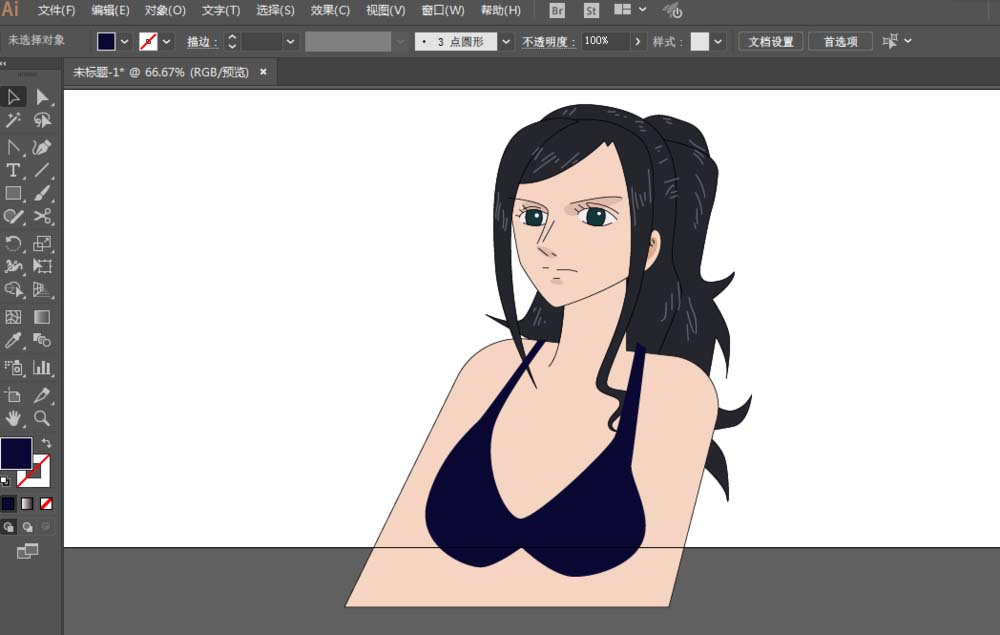Select the Direct Selection tool

pos(42,97)
